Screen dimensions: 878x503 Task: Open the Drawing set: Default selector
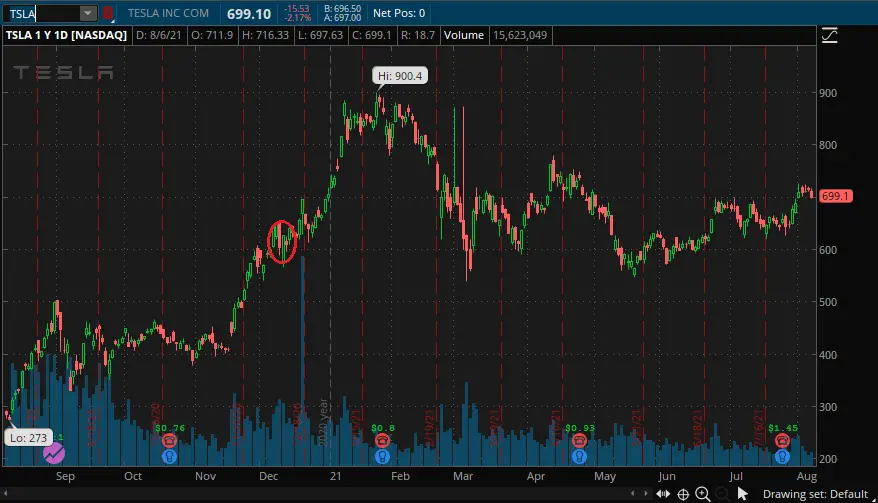[815, 494]
